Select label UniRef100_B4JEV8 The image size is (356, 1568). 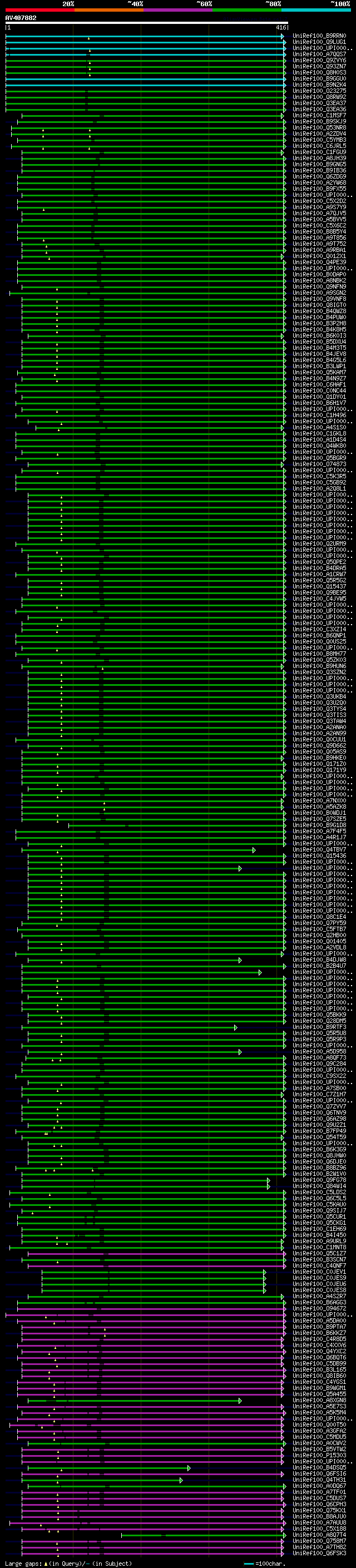coord(319,354)
